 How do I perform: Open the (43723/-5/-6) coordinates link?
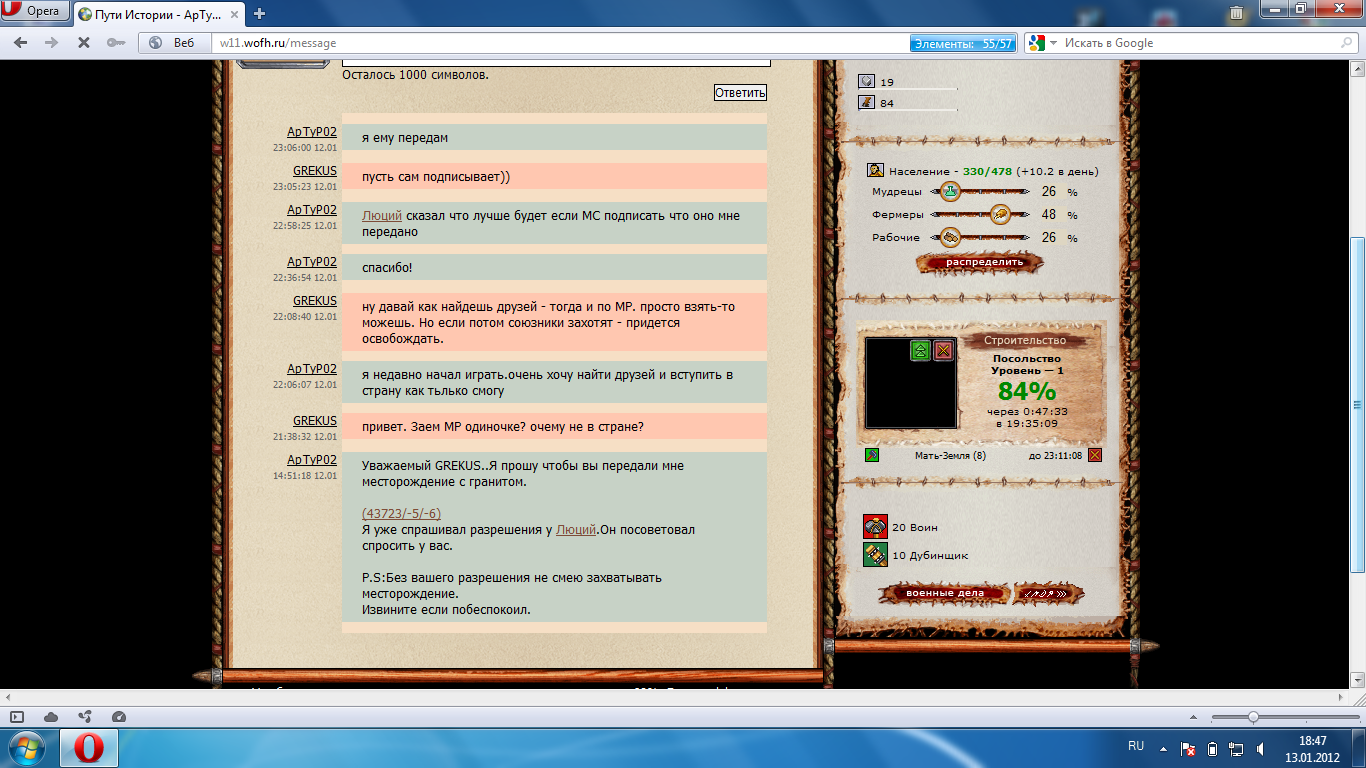point(401,514)
